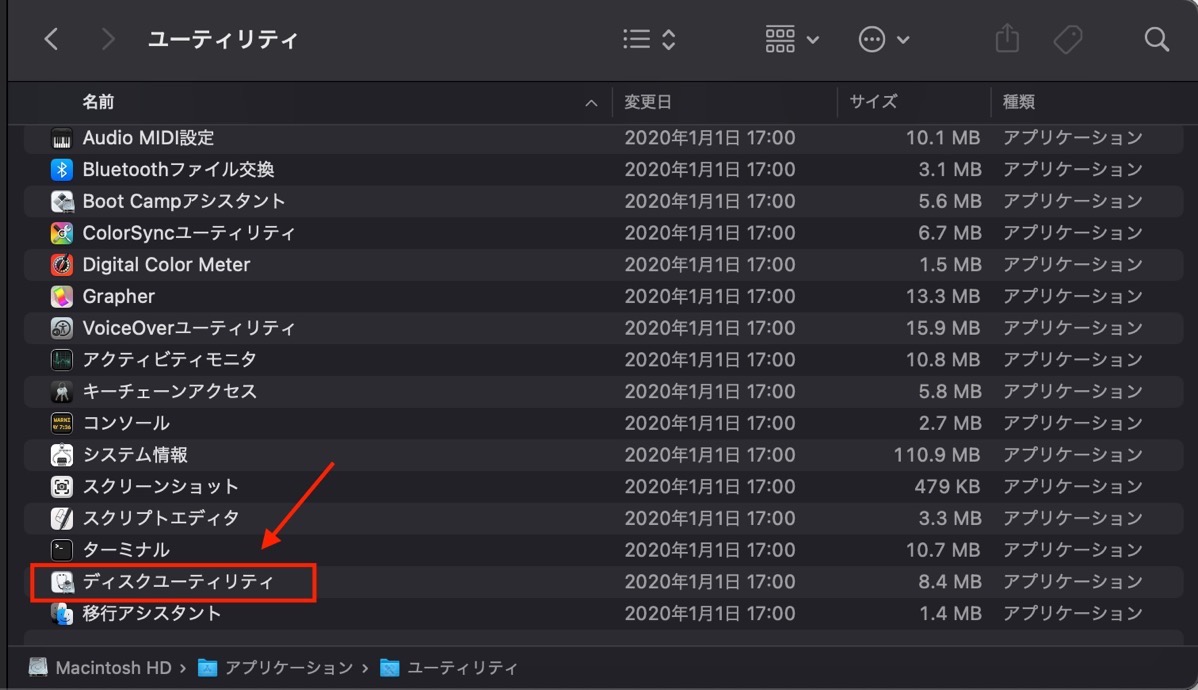Viewport: 1198px width, 690px height.
Task: Select the コンソール app icon
Action: point(62,423)
